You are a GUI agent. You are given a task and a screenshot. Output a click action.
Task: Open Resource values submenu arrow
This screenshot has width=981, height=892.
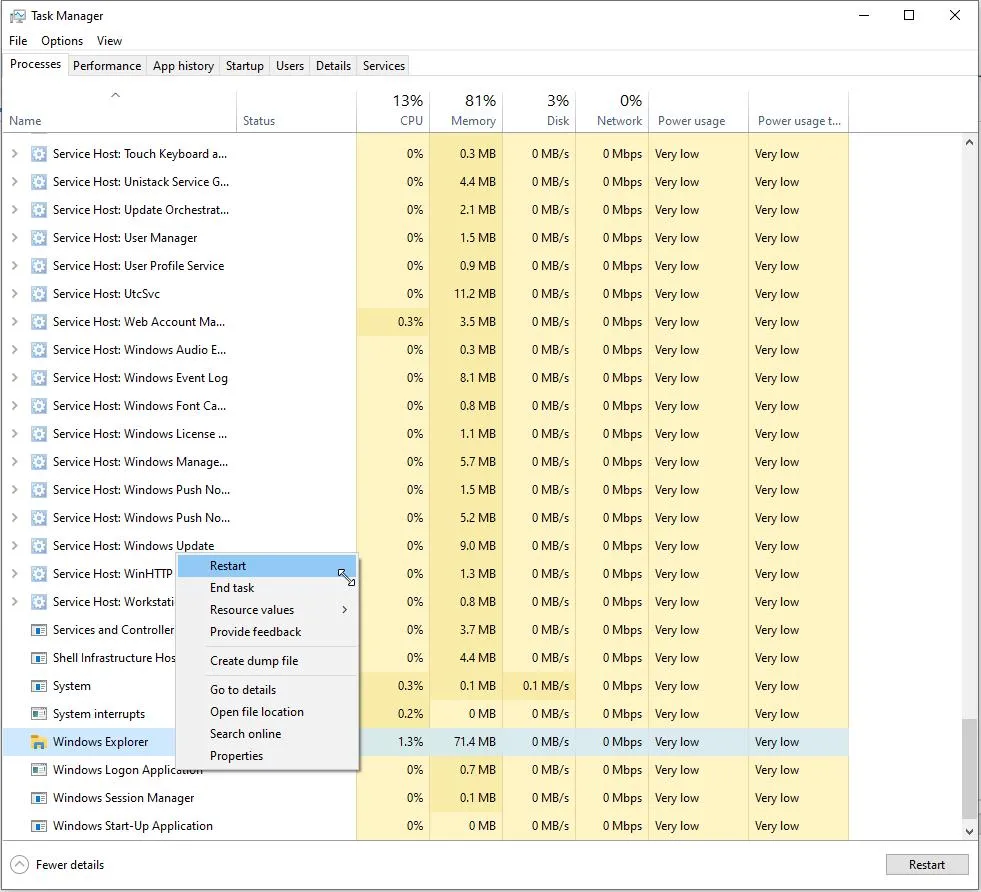345,610
